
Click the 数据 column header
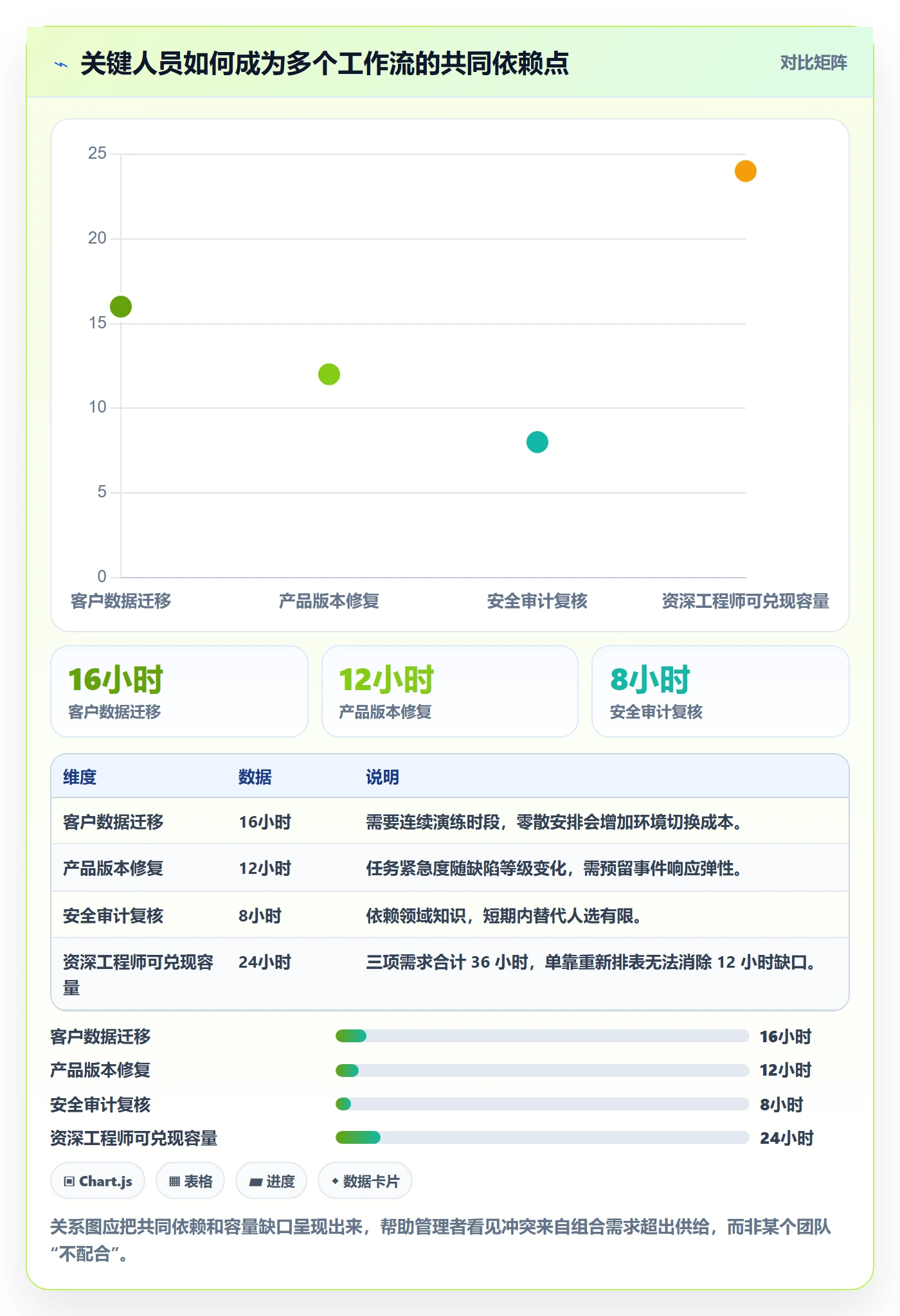(255, 777)
